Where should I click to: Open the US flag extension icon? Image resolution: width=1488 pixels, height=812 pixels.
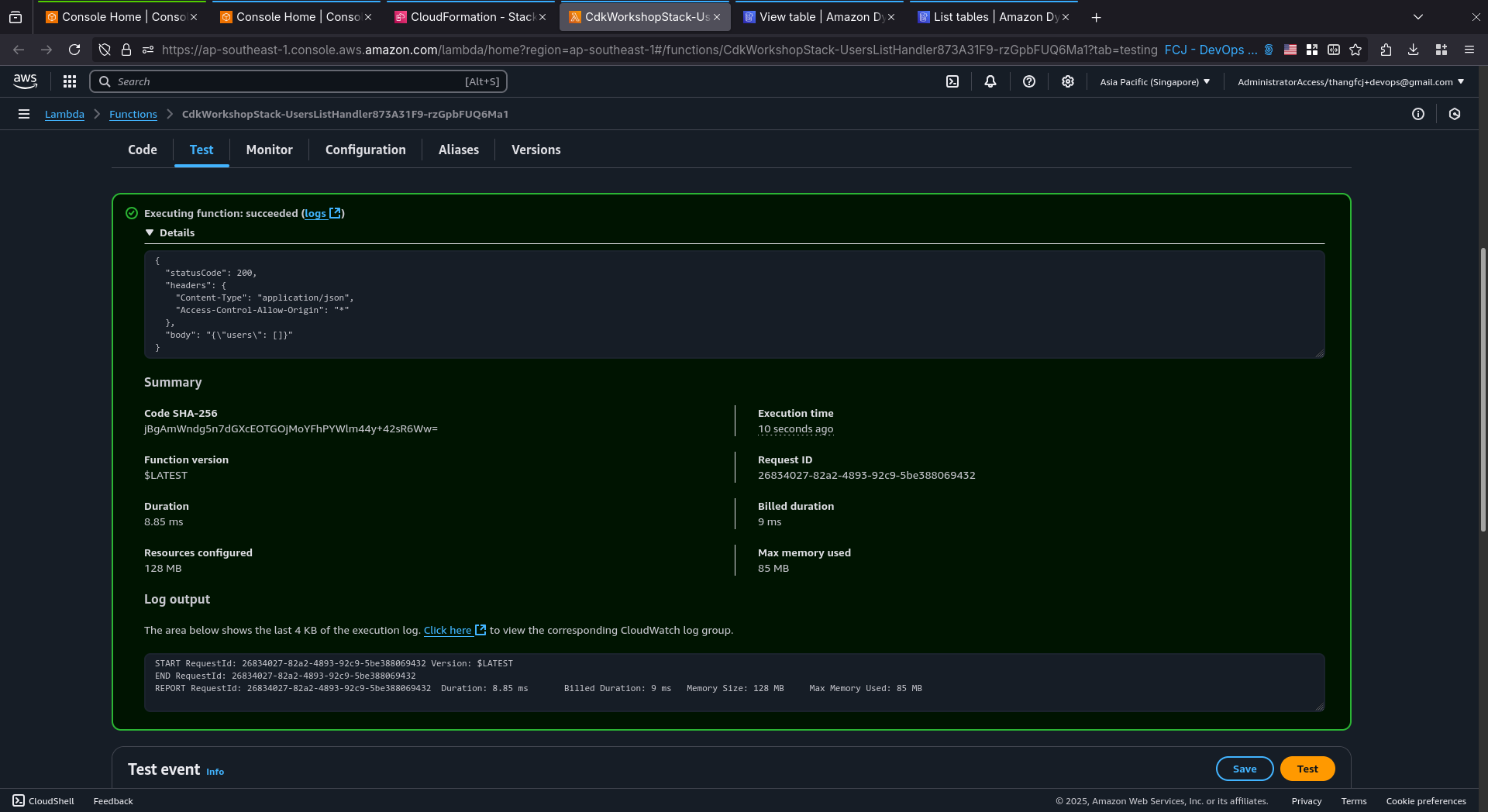coord(1290,50)
